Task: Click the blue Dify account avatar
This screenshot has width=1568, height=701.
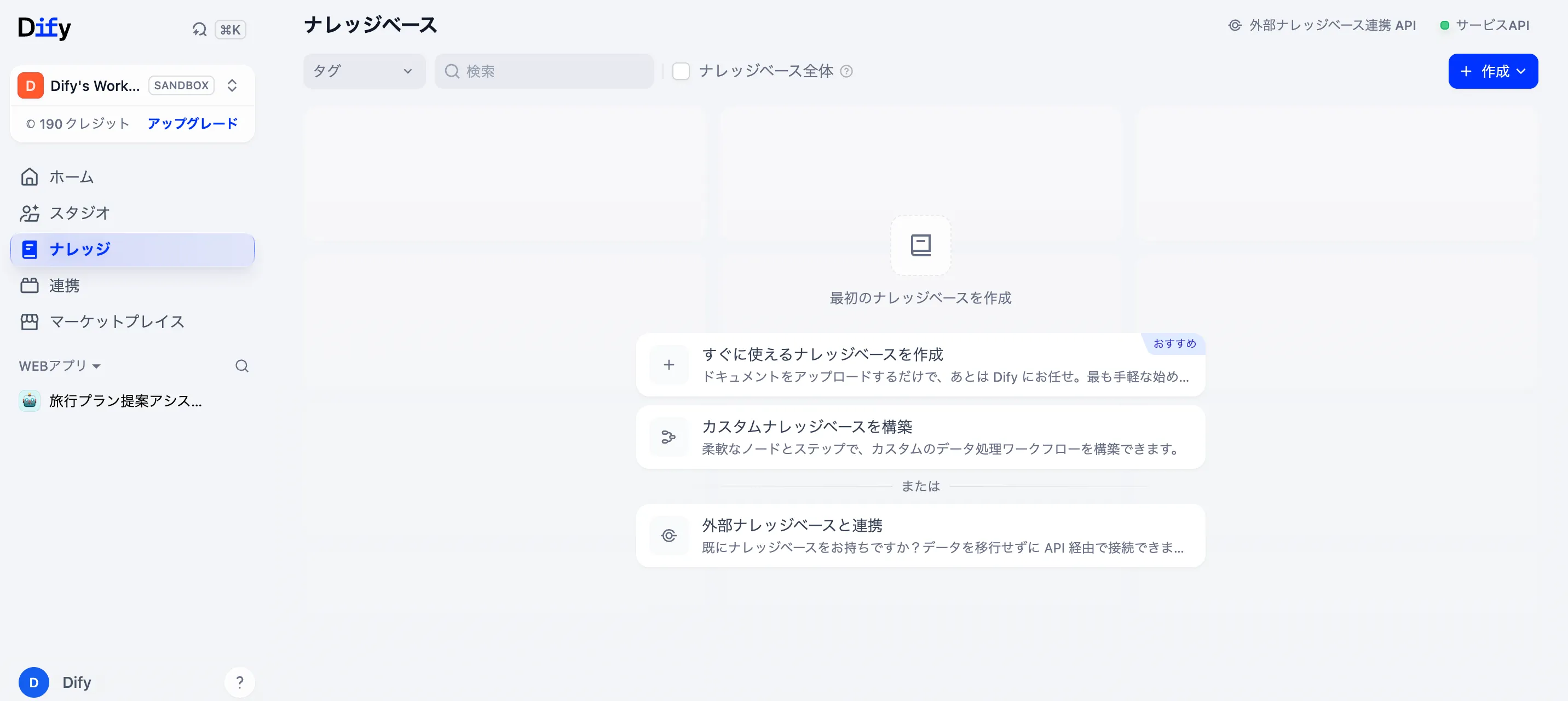Action: point(33,682)
